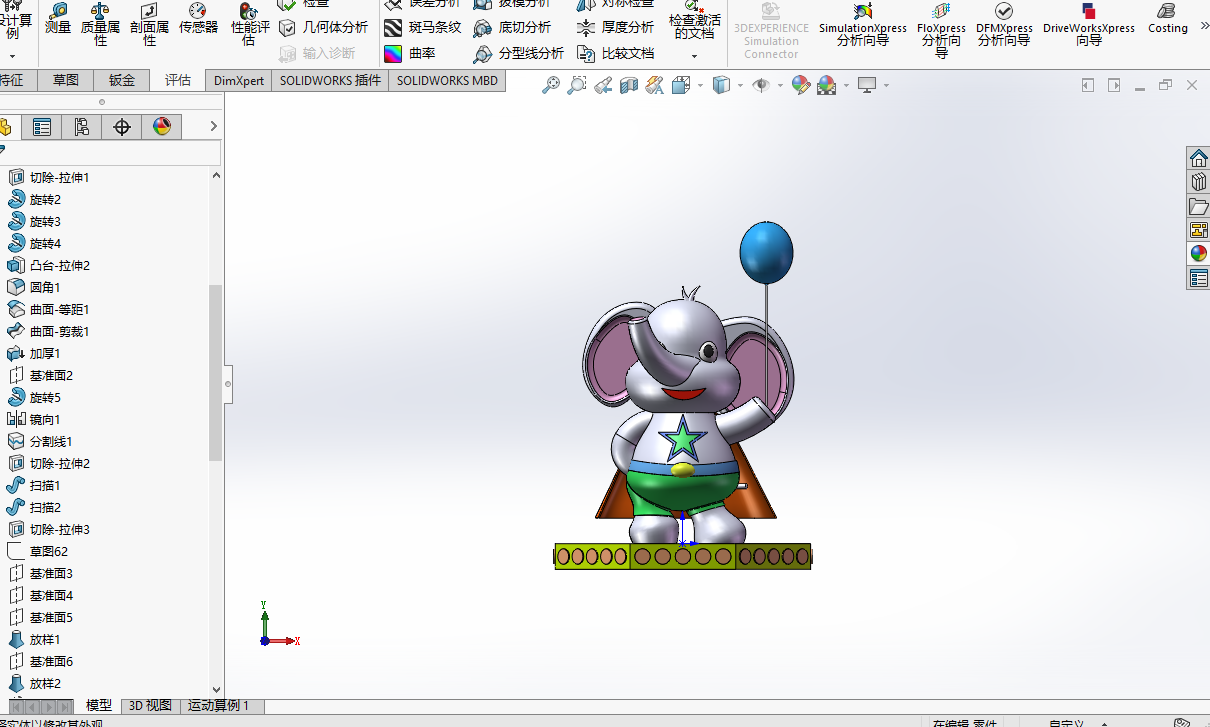Open the 传感器 sensor tool
Image resolution: width=1210 pixels, height=727 pixels.
[198, 20]
